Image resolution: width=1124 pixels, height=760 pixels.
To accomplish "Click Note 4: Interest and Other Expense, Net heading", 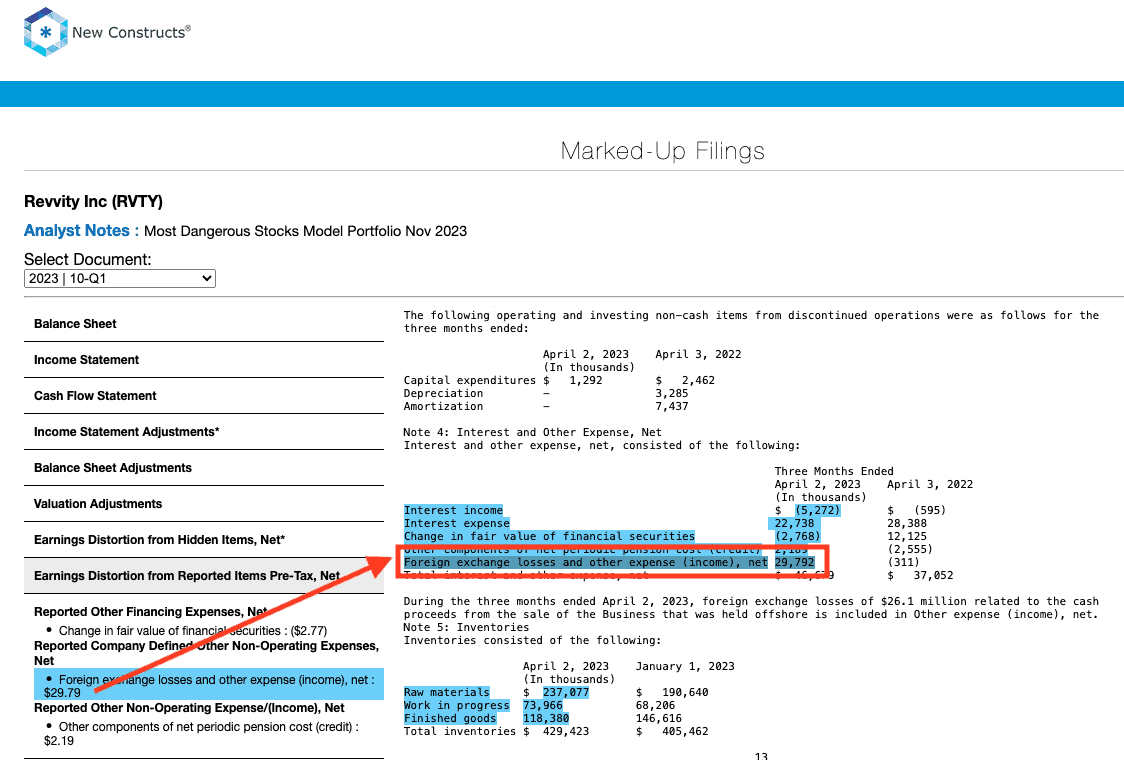I will (x=532, y=432).
